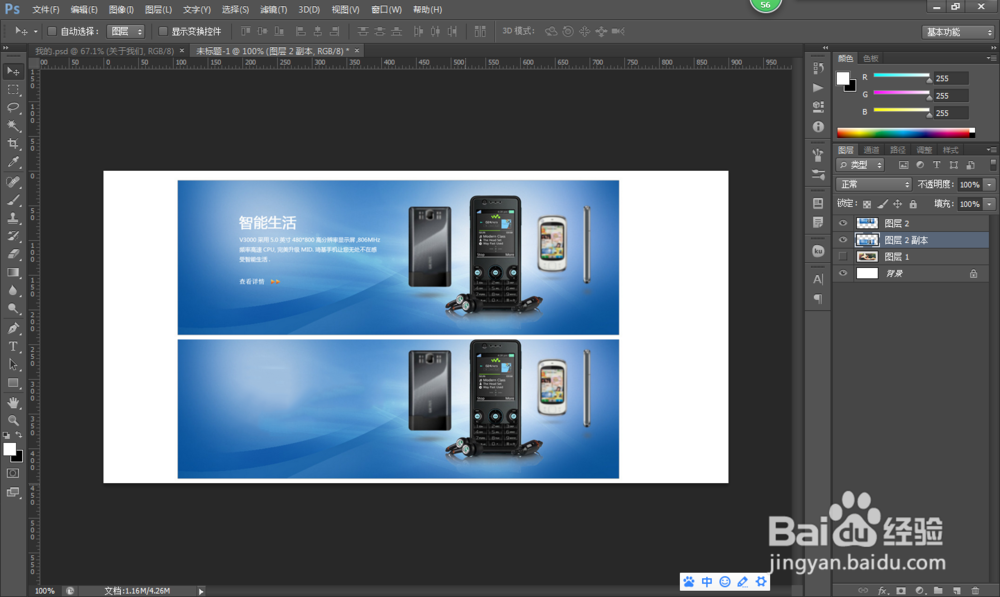Click the lock all icon in Layers panel
This screenshot has height=597, width=1000.
pyautogui.click(x=913, y=204)
